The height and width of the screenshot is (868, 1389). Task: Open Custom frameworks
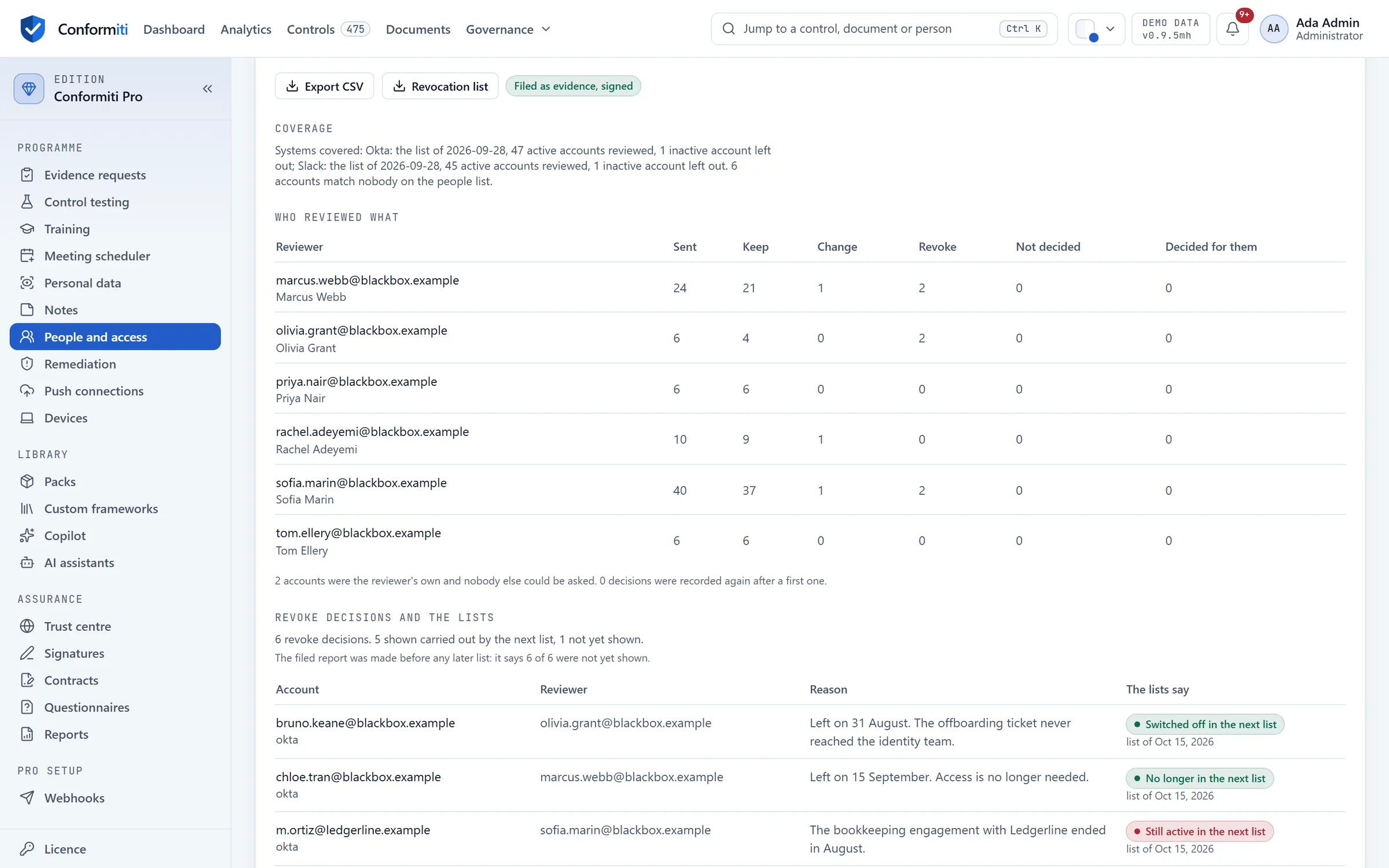(115, 509)
